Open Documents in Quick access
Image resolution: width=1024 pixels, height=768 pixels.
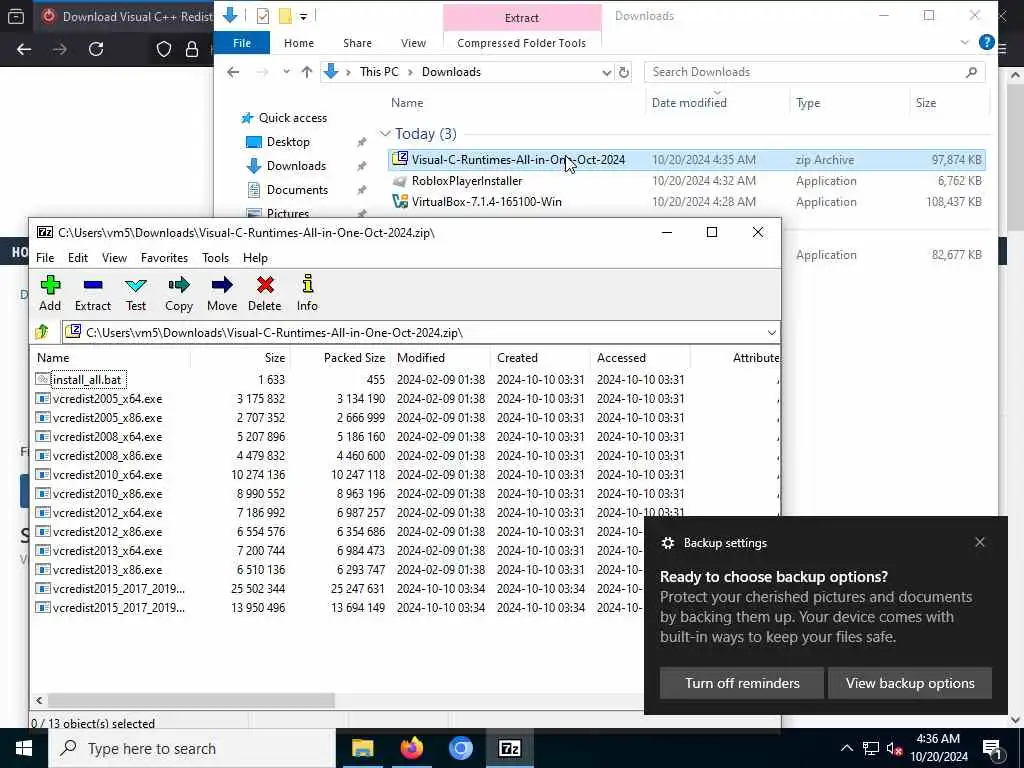click(x=297, y=190)
